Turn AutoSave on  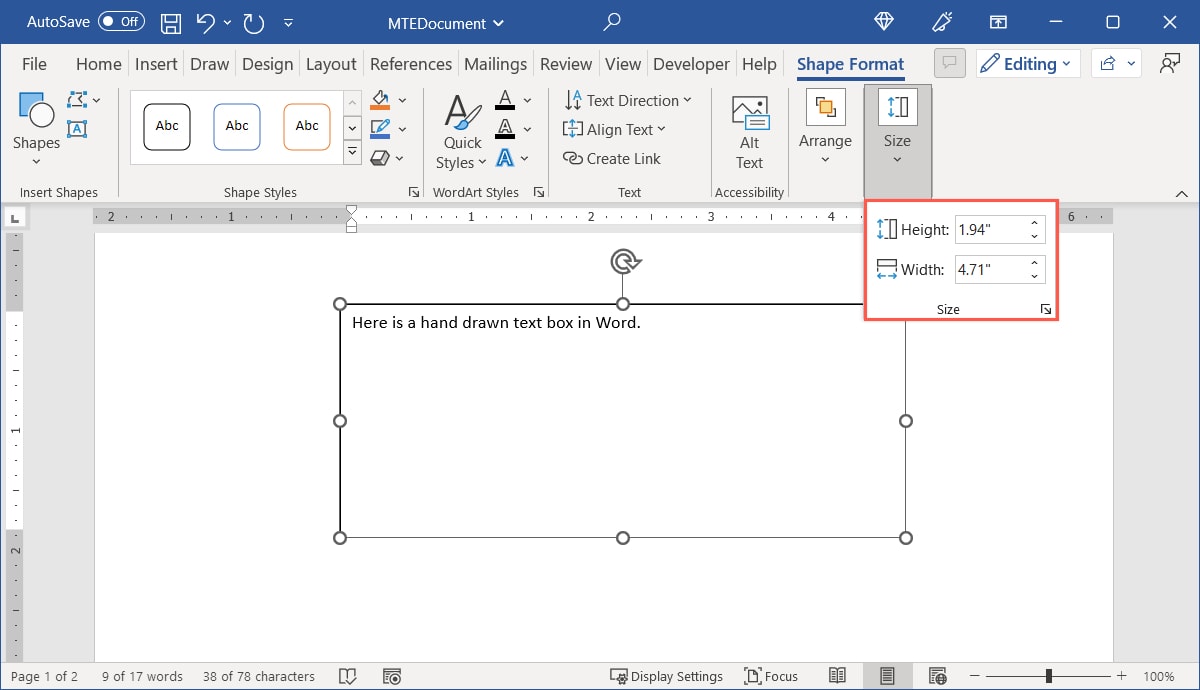[x=120, y=21]
